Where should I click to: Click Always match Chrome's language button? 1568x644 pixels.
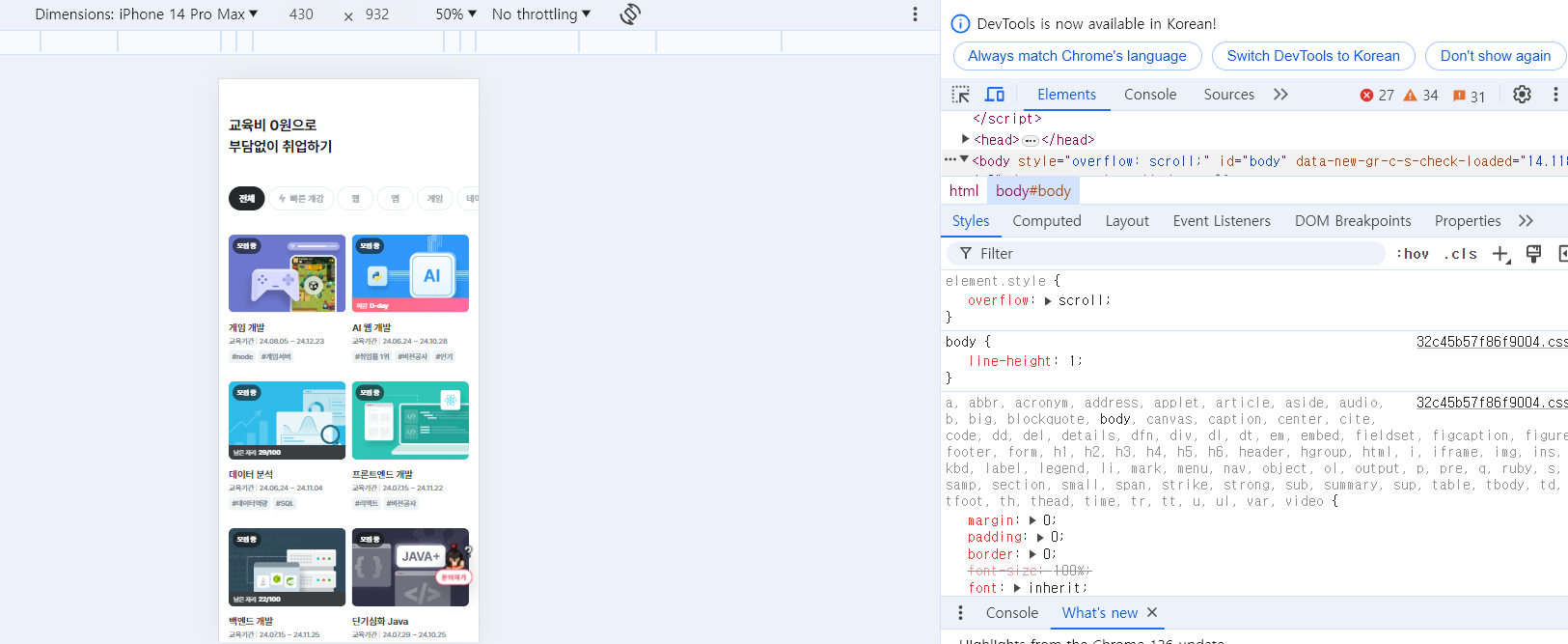tap(1077, 56)
